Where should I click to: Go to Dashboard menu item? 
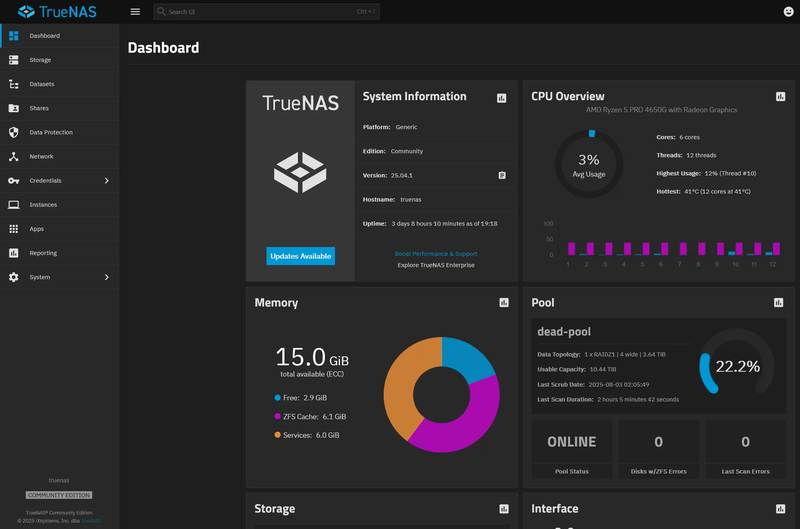60,36
